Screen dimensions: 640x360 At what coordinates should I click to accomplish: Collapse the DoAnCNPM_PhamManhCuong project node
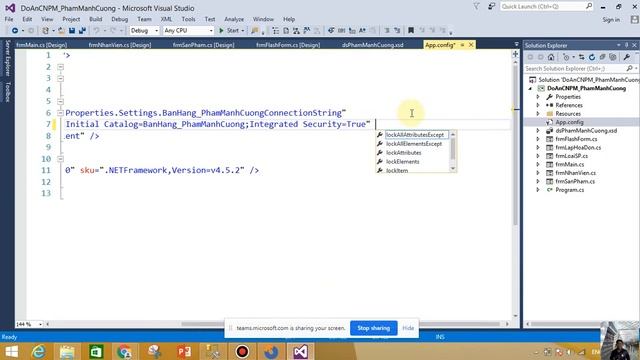point(531,88)
